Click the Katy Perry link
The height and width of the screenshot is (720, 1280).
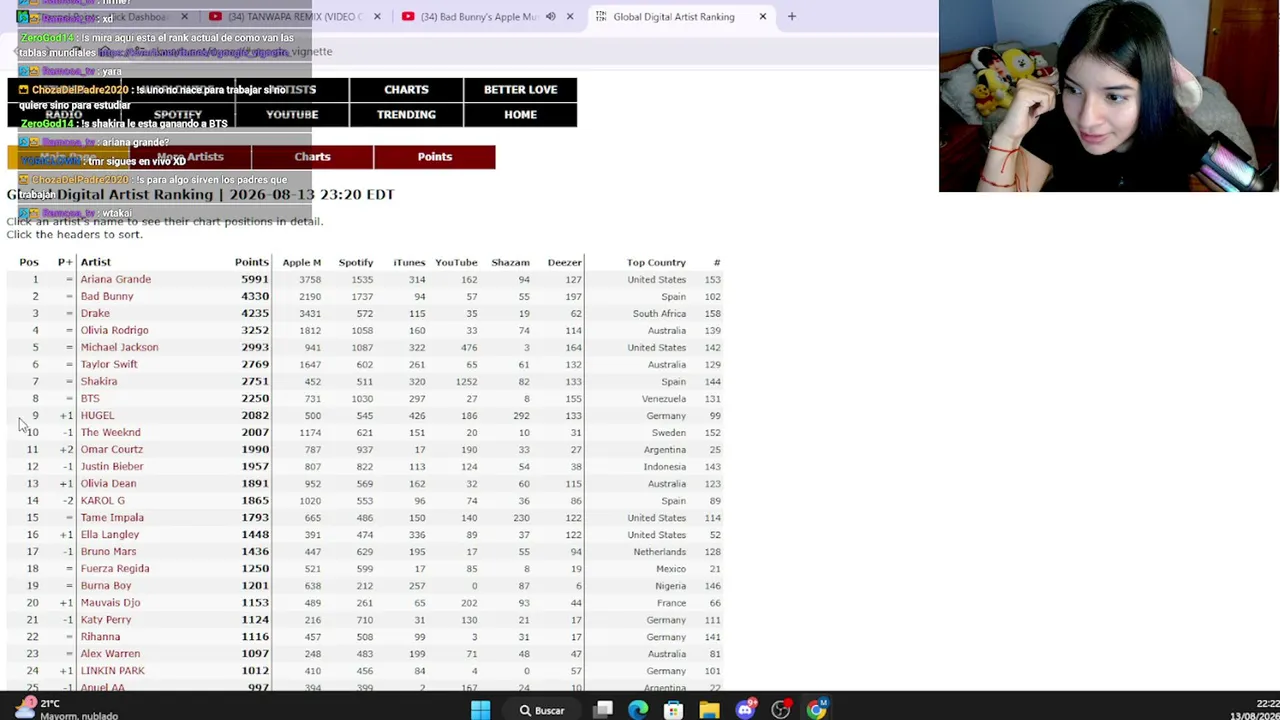(106, 619)
